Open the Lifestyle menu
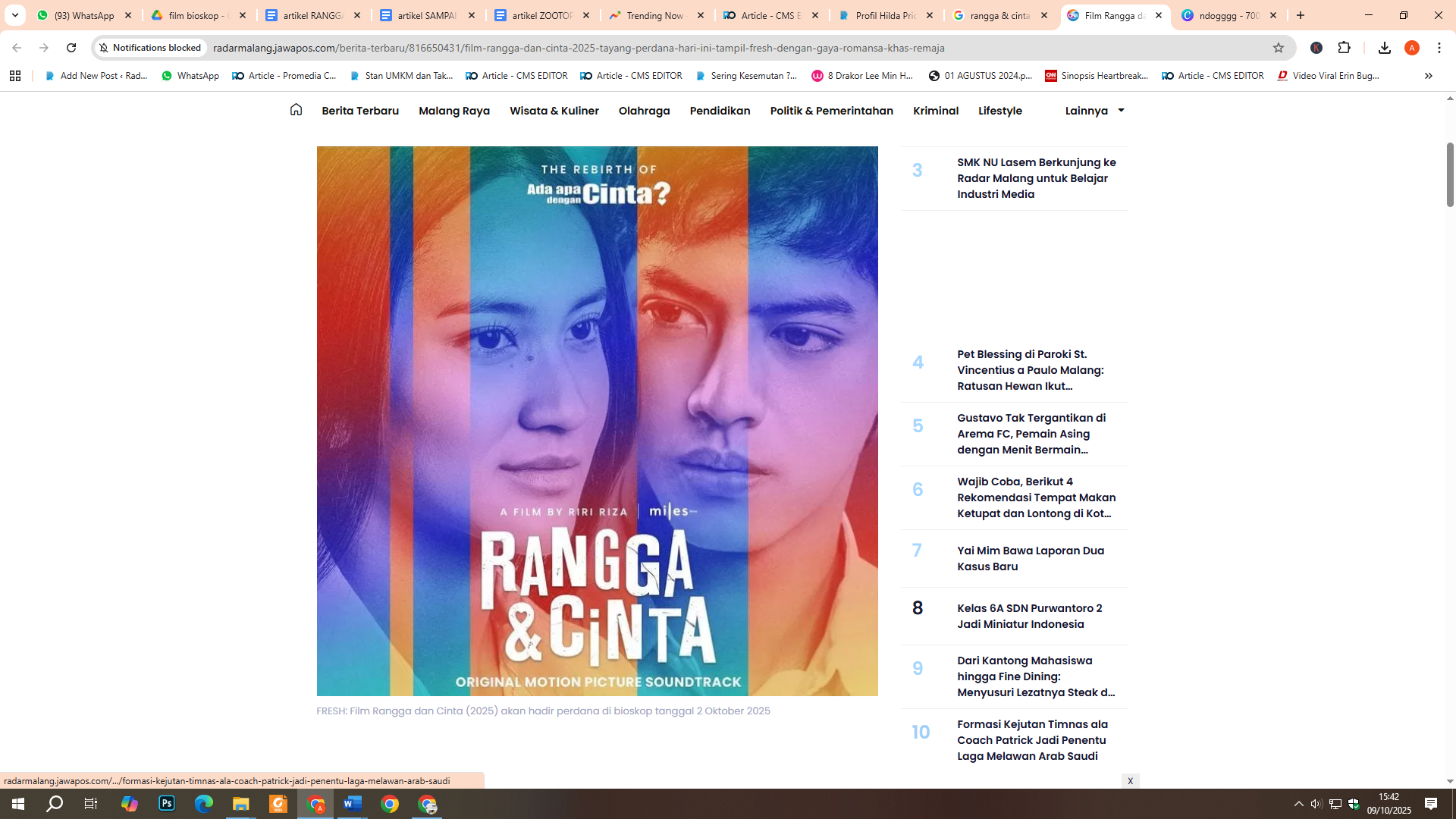Screen dimensions: 1456x819 [1000, 111]
